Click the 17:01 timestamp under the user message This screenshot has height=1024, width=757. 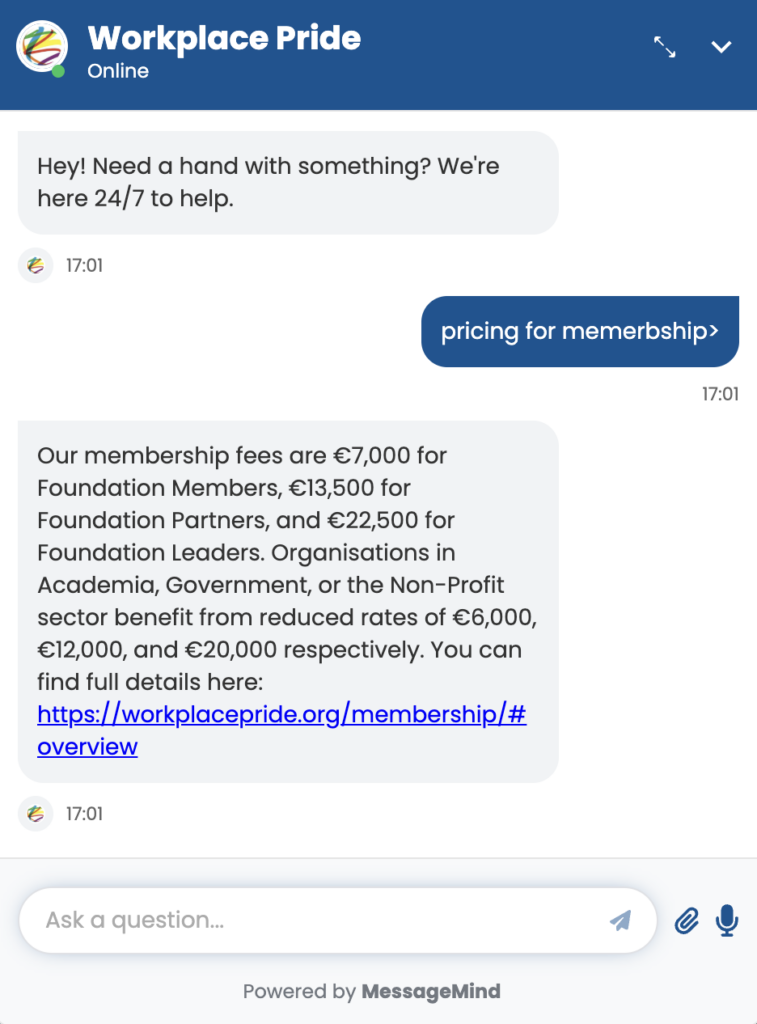[x=720, y=394]
